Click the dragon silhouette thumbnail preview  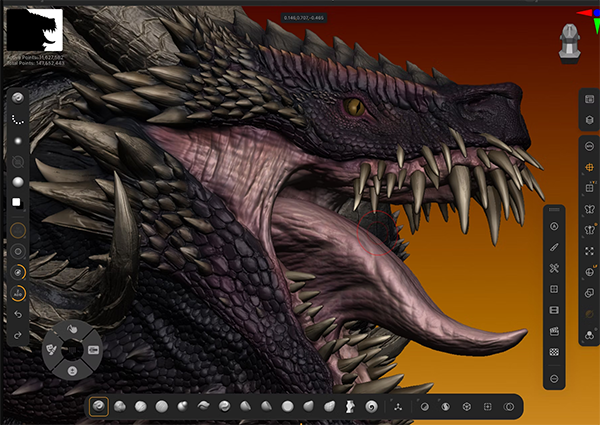[34, 30]
